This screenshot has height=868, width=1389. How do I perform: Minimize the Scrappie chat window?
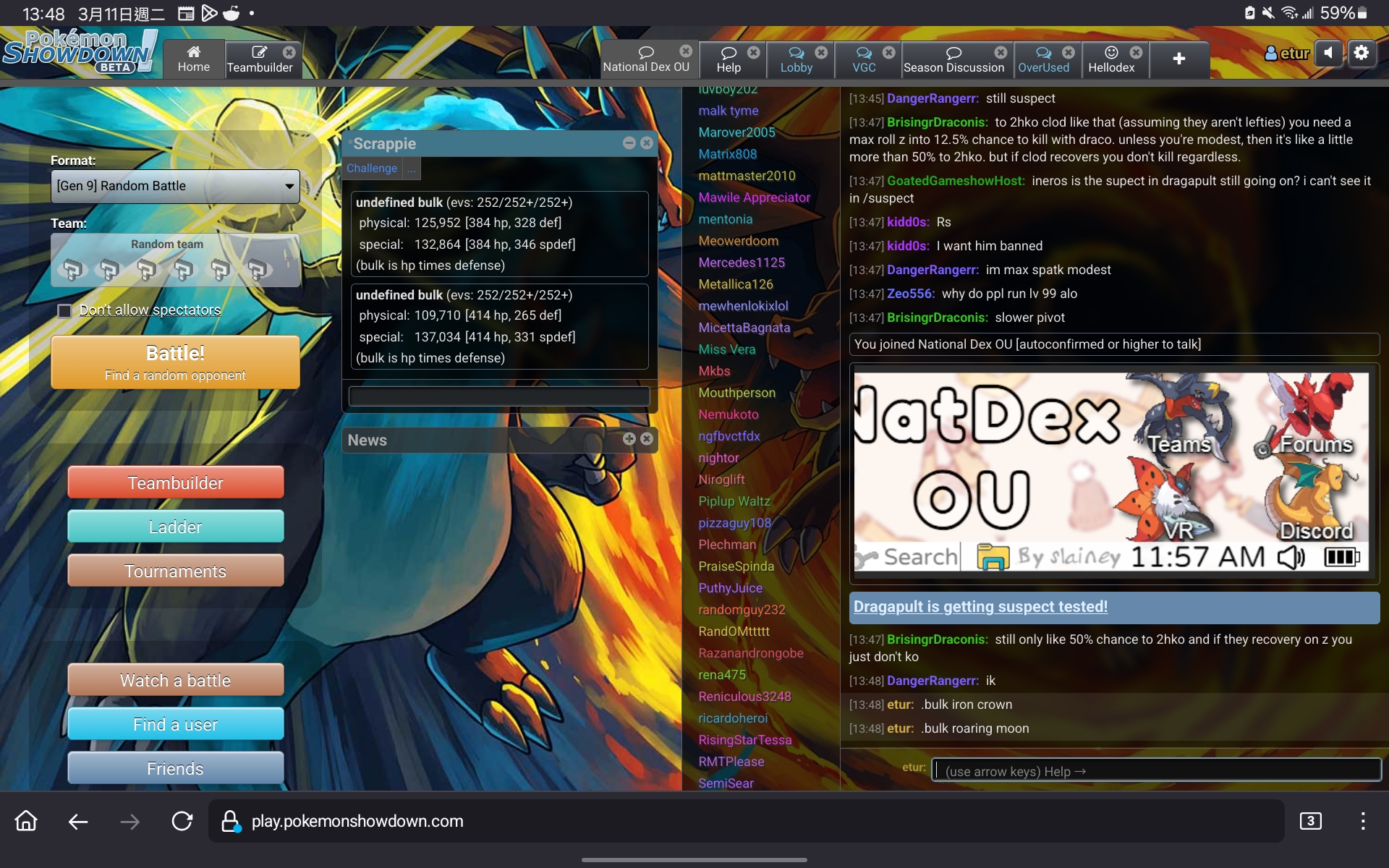pyautogui.click(x=629, y=143)
